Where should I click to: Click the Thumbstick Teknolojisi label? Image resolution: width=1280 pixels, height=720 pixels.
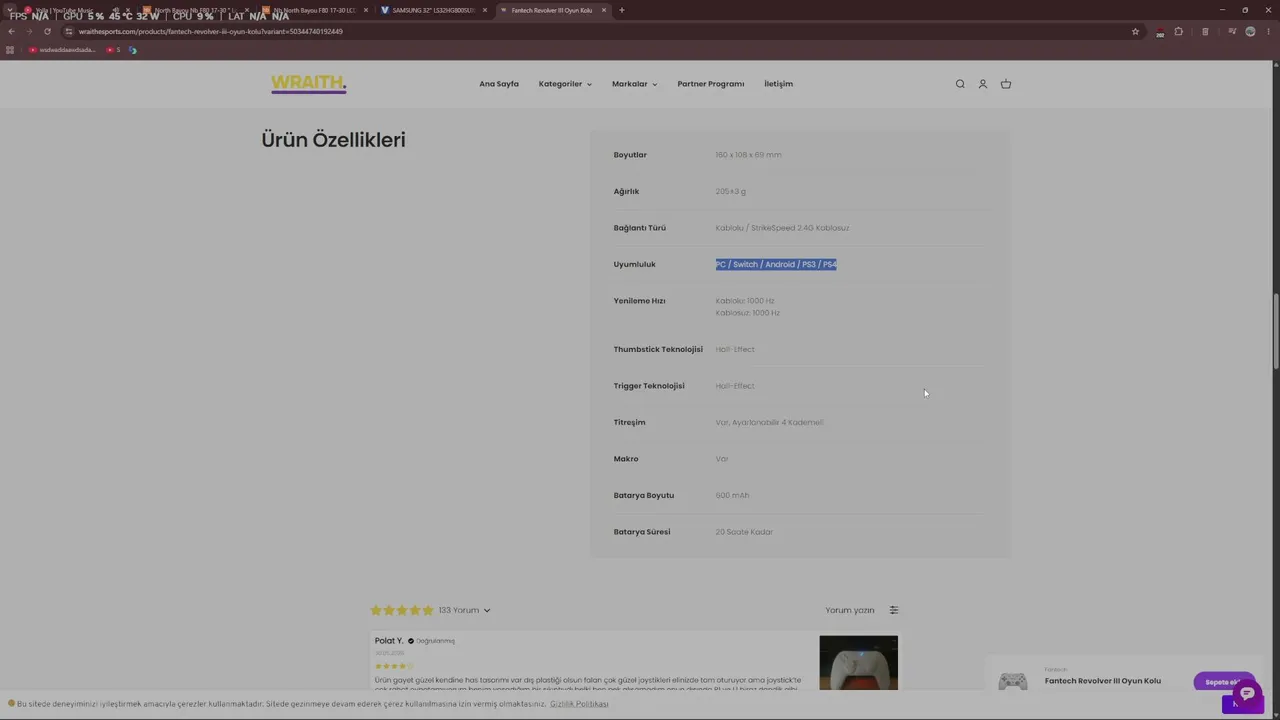pos(658,349)
